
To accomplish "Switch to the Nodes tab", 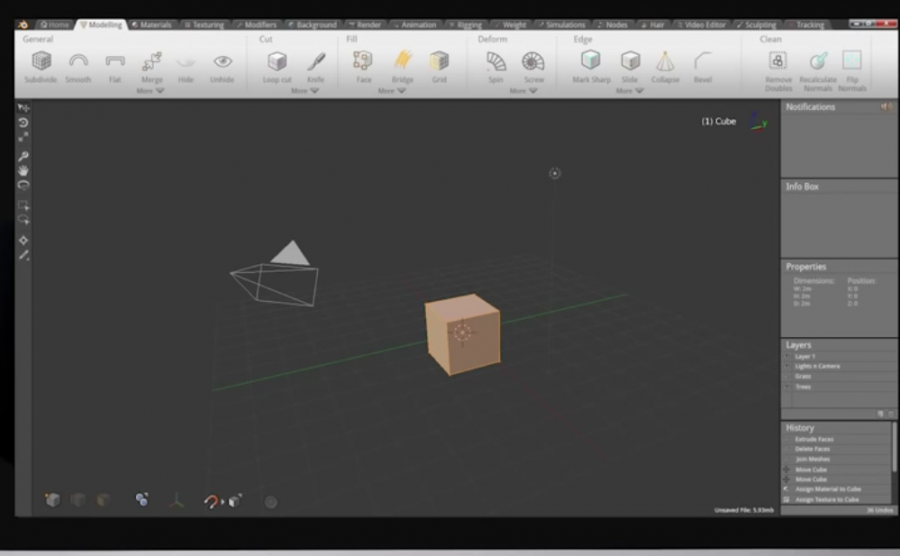I will 613,25.
